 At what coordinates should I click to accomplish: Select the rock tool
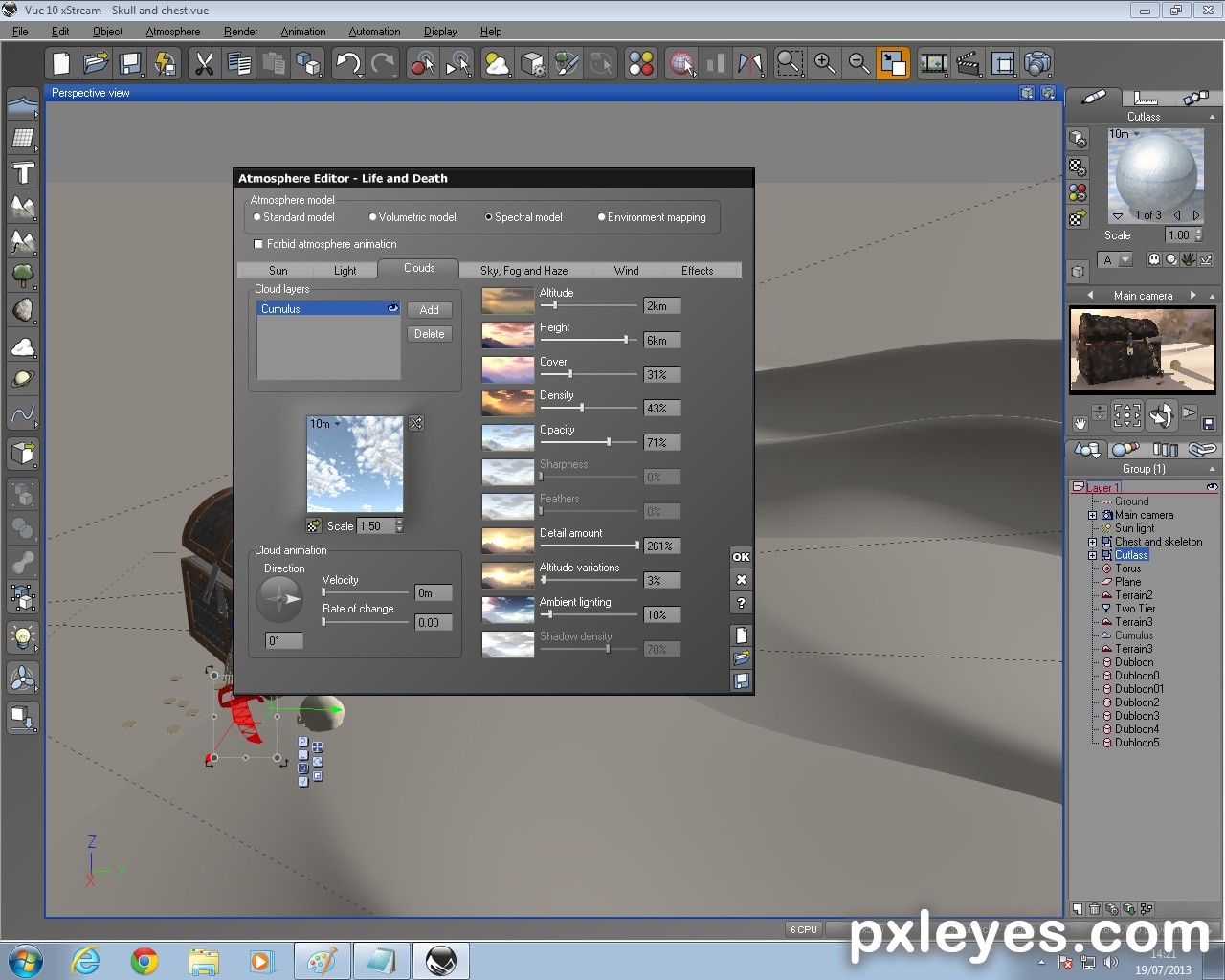pos(23,310)
